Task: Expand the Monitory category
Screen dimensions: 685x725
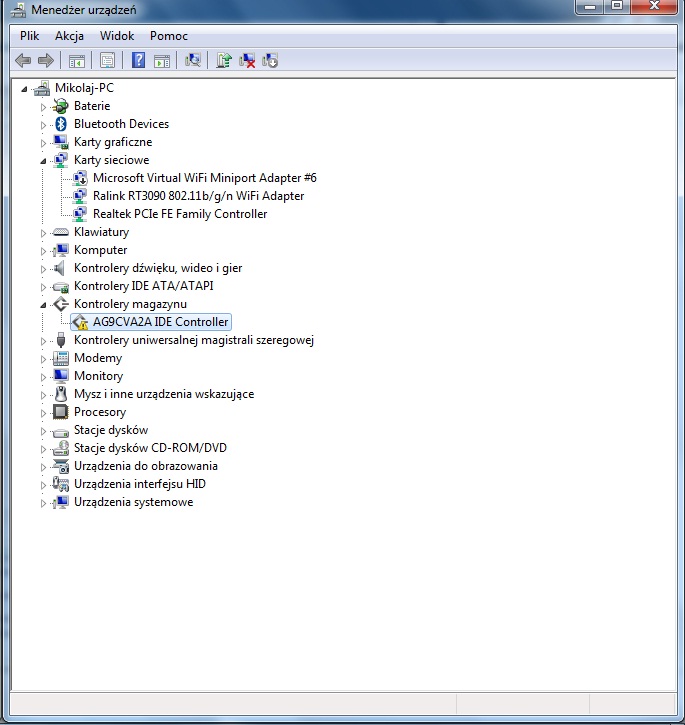Action: pos(43,377)
